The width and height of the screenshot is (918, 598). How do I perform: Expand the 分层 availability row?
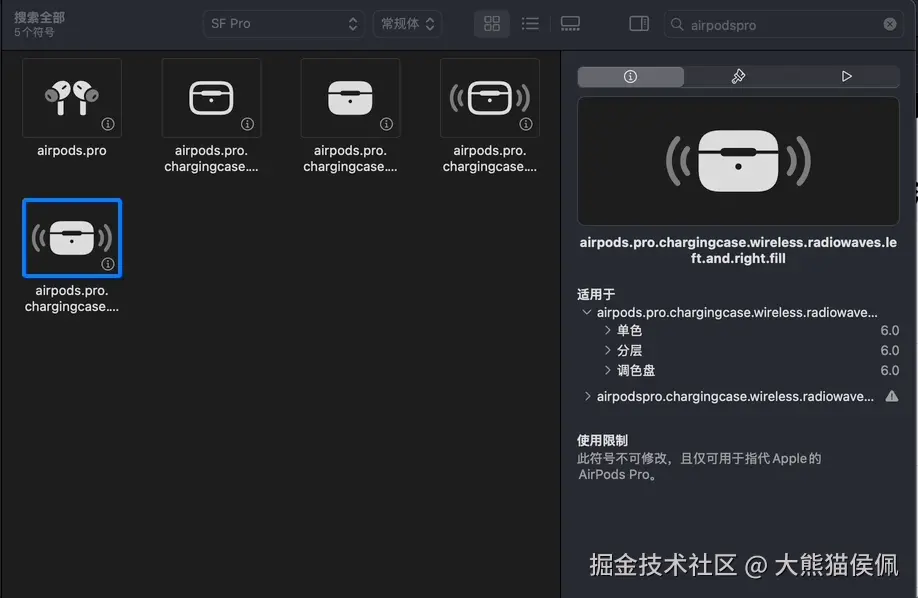(608, 350)
